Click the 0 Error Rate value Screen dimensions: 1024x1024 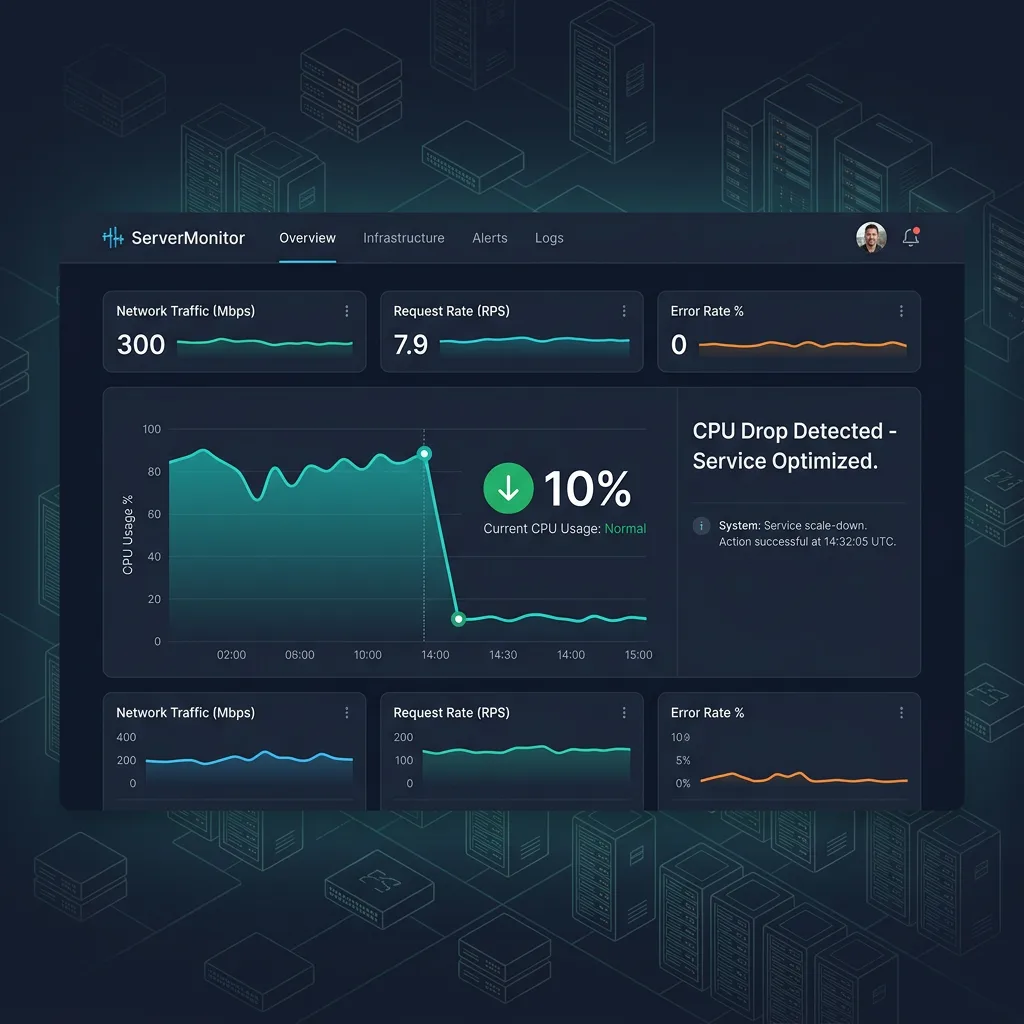pos(679,344)
